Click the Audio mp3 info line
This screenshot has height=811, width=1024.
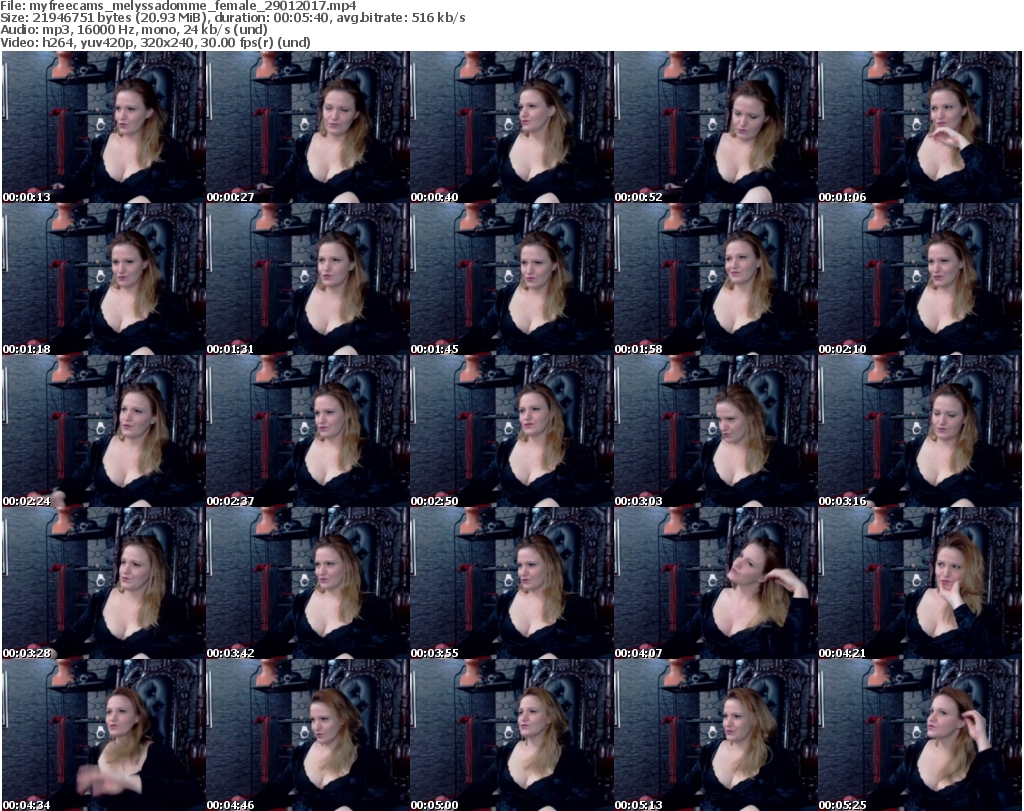(x=134, y=30)
